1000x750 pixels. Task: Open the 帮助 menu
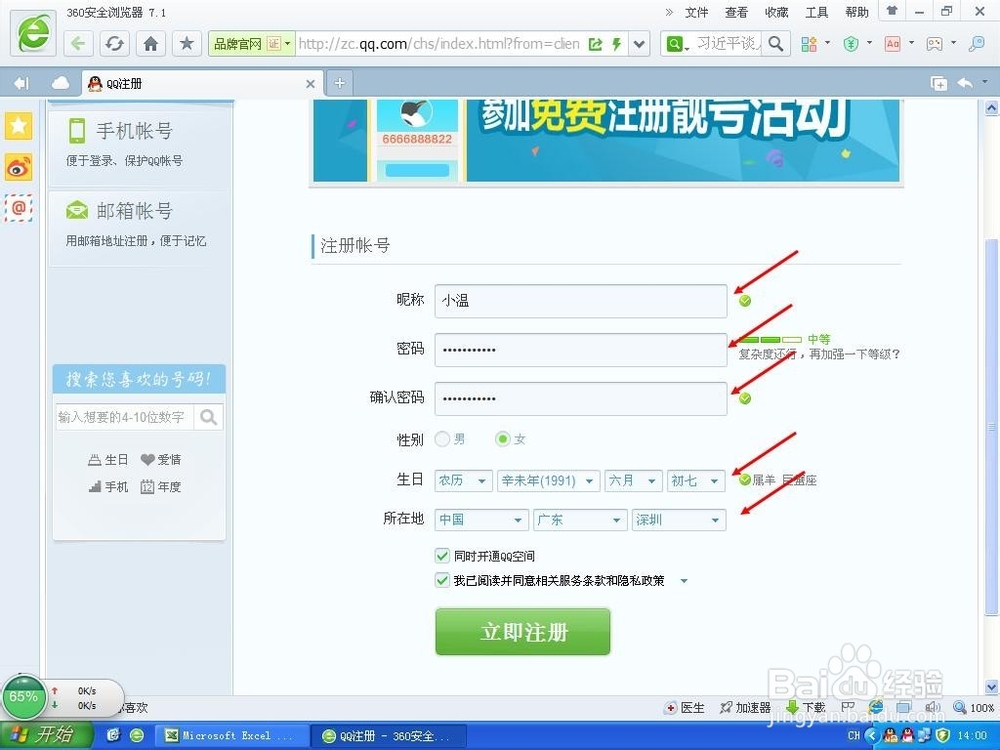[857, 12]
